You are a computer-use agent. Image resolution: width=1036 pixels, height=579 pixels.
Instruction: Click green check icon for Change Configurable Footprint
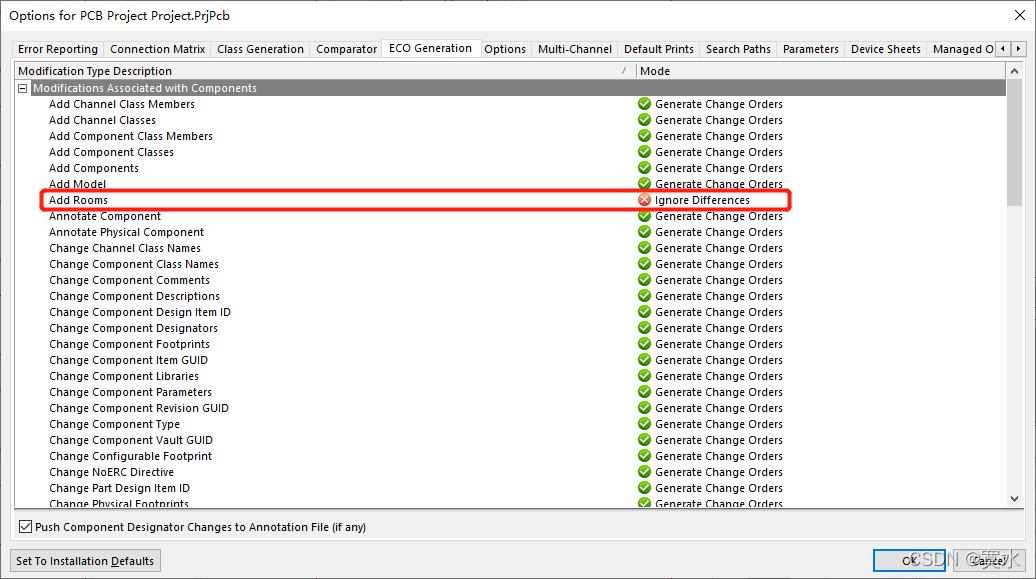644,456
